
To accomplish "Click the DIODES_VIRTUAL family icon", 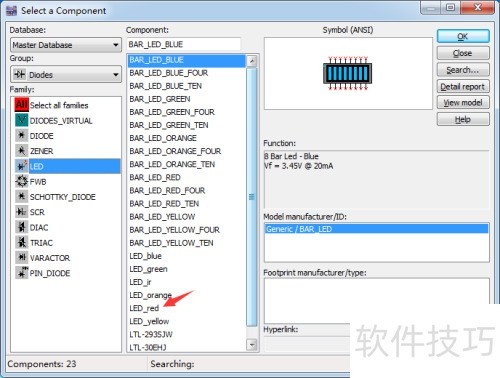I will 22,120.
